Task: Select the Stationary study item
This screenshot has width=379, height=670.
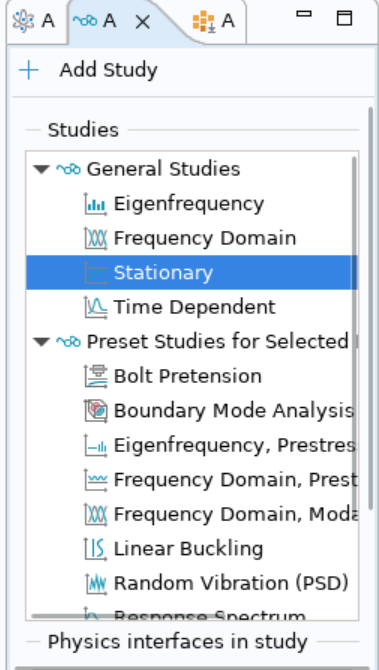Action: pyautogui.click(x=192, y=273)
